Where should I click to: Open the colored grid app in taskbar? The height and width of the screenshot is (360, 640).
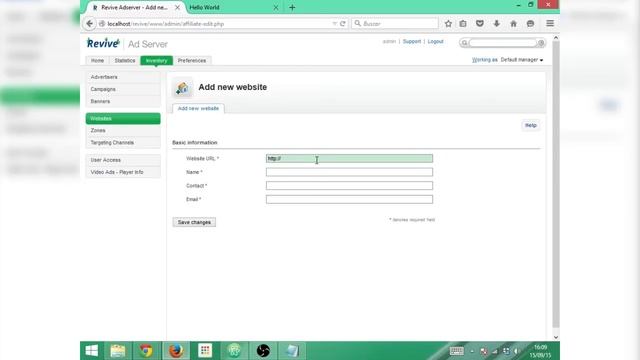coord(205,351)
